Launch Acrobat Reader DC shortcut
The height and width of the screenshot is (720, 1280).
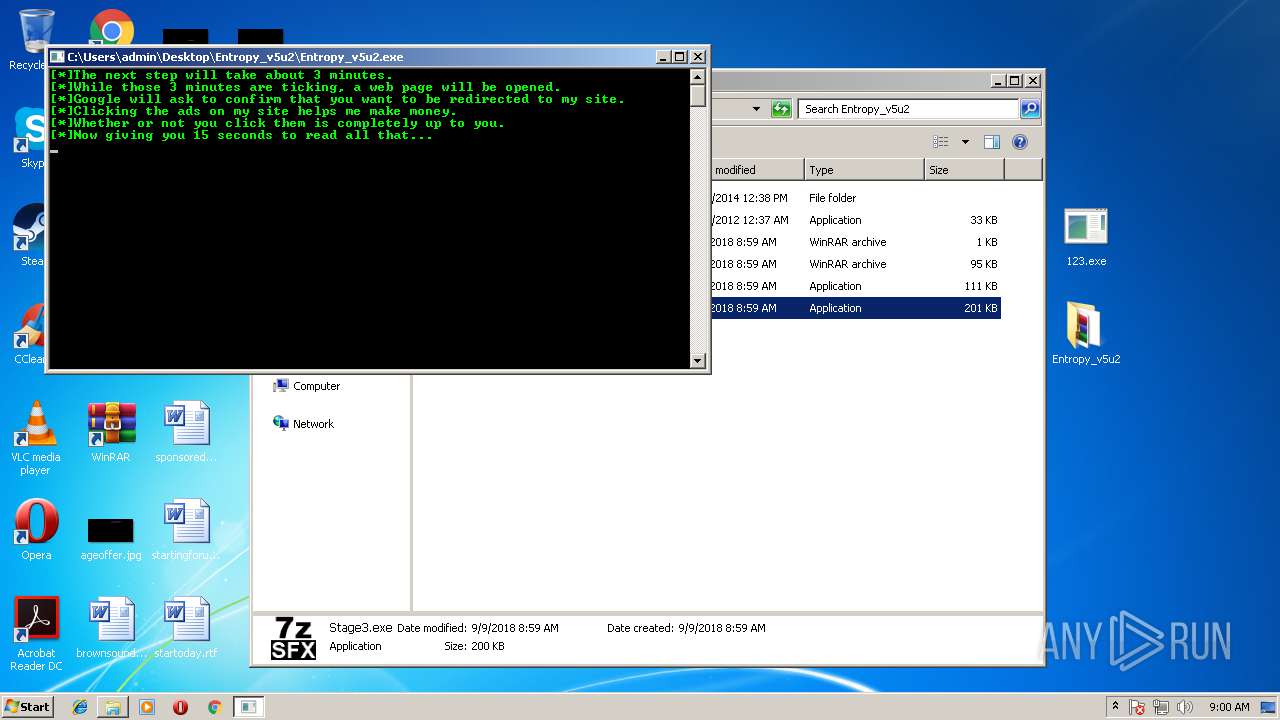click(x=36, y=634)
